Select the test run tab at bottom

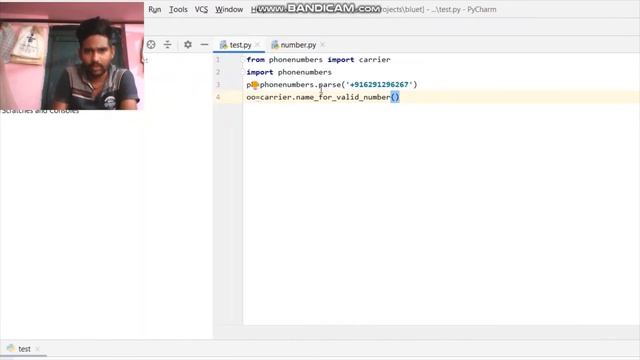pos(24,349)
